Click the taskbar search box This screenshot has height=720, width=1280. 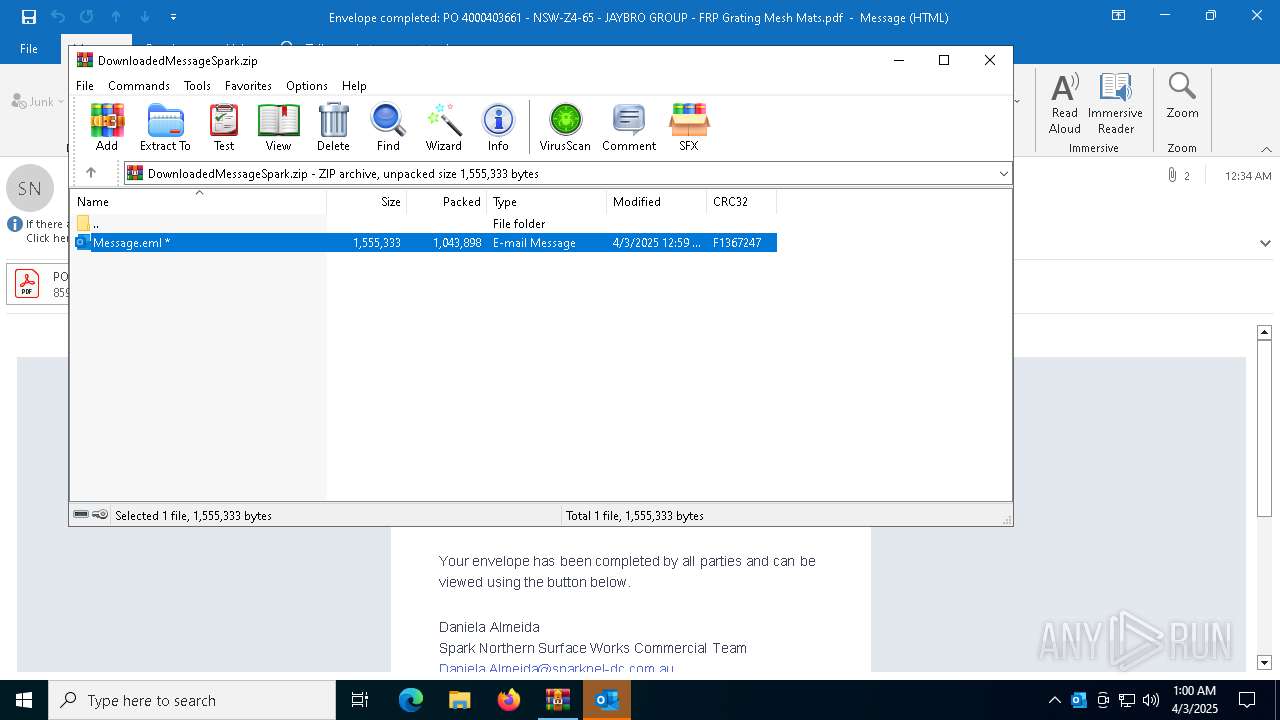192,700
